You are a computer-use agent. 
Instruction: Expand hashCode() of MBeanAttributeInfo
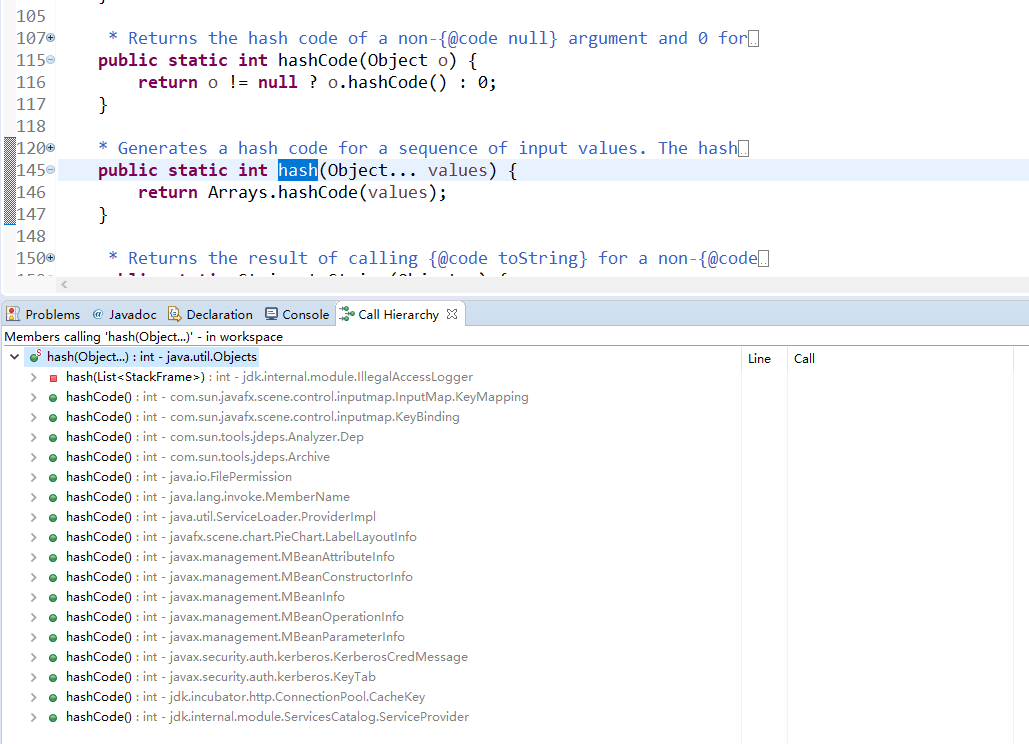33,557
